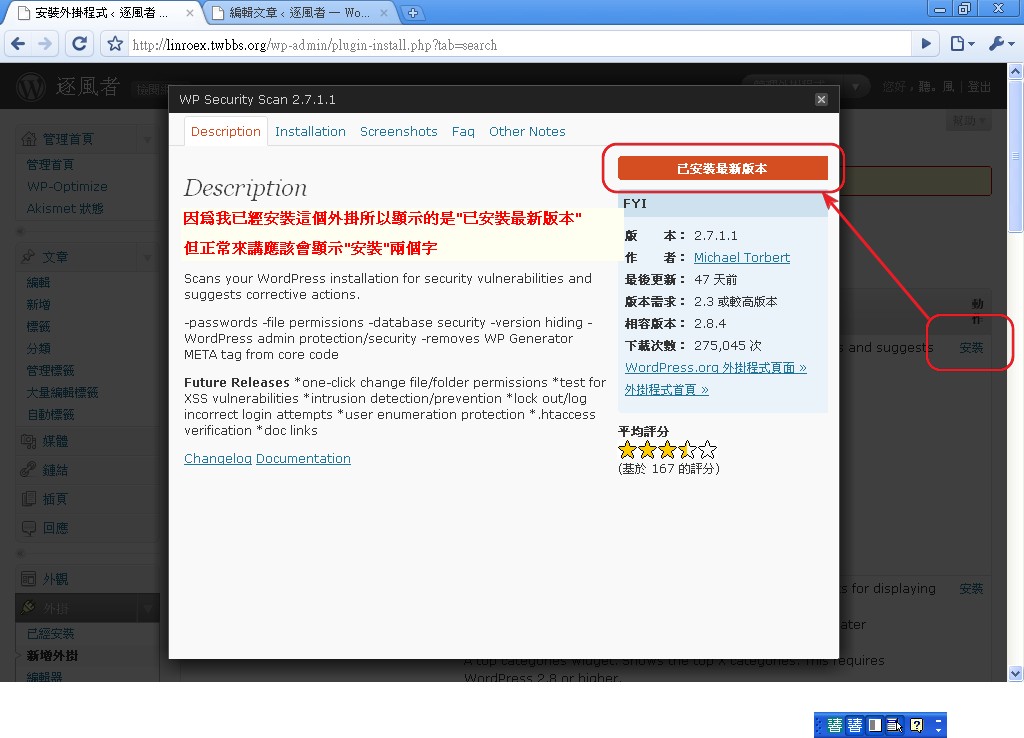Screen dimensions: 1024x738
Task: Open 自動標籤 in the sidebar
Action: pyautogui.click(x=50, y=414)
